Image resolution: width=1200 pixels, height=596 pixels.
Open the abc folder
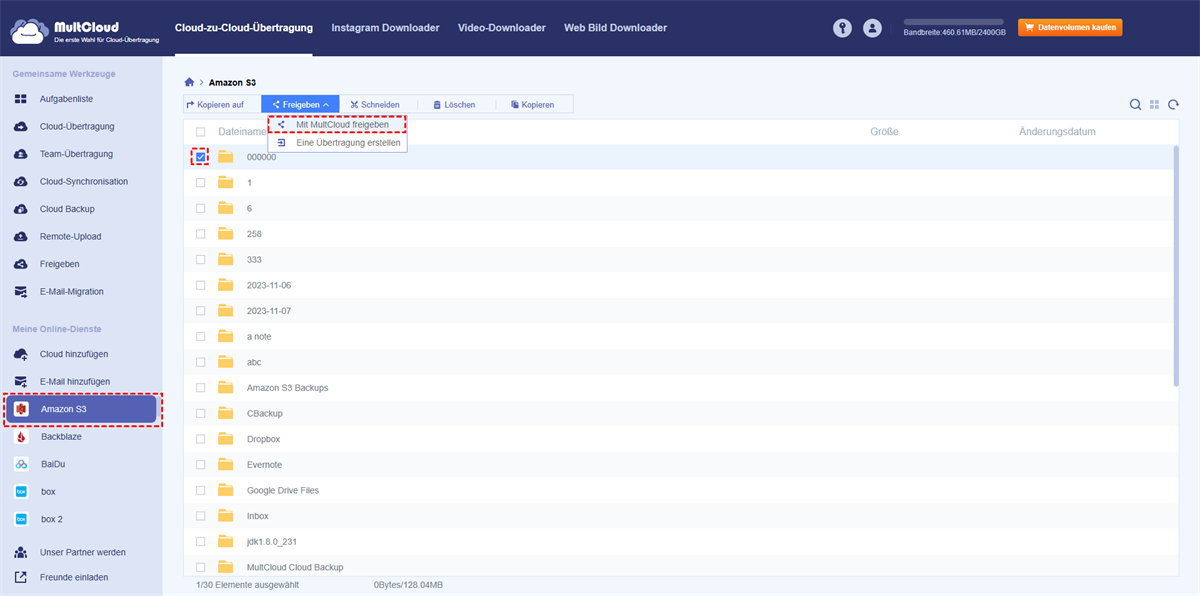click(x=254, y=362)
